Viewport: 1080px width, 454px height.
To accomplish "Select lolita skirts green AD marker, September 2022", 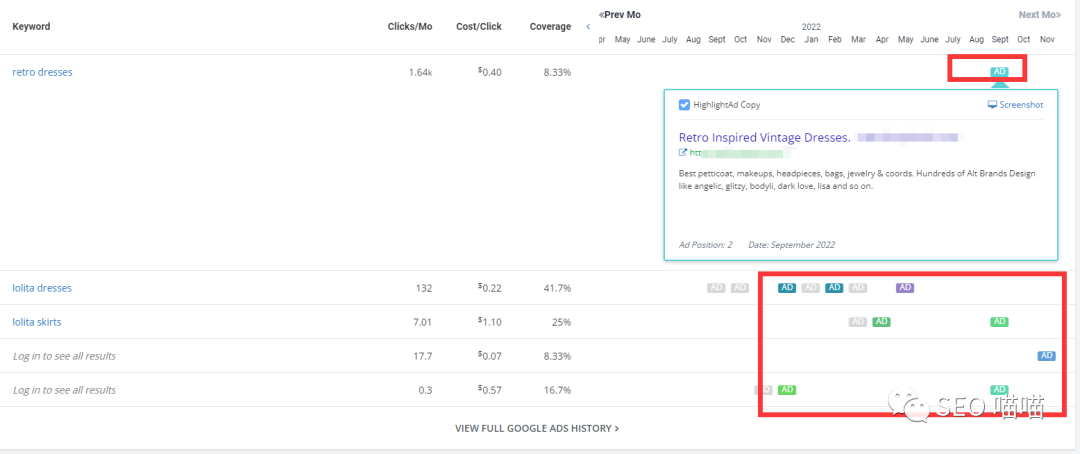I will pyautogui.click(x=999, y=322).
